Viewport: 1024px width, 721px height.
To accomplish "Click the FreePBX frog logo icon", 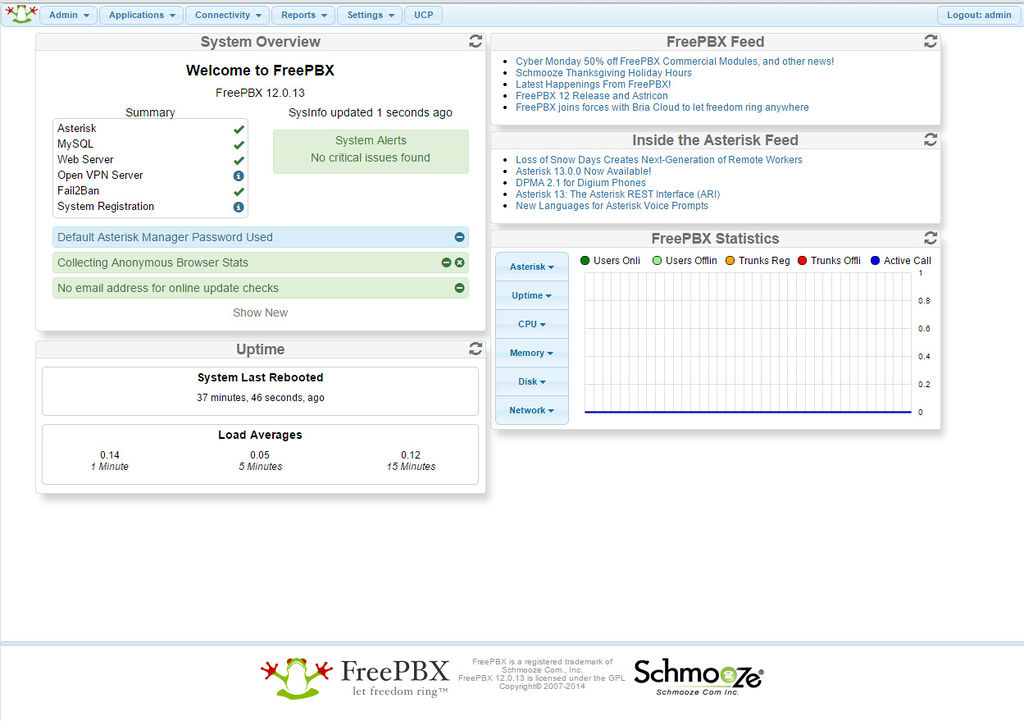I will (x=21, y=15).
